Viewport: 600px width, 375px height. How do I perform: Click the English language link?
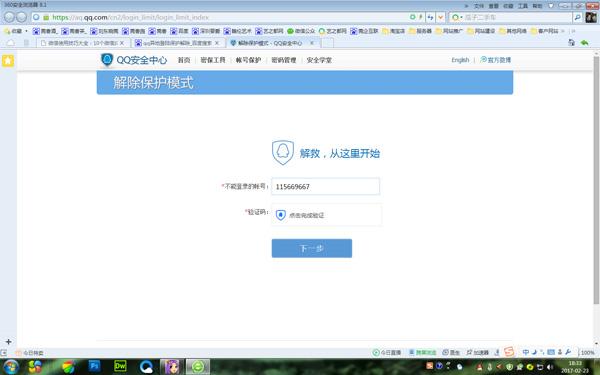click(460, 60)
